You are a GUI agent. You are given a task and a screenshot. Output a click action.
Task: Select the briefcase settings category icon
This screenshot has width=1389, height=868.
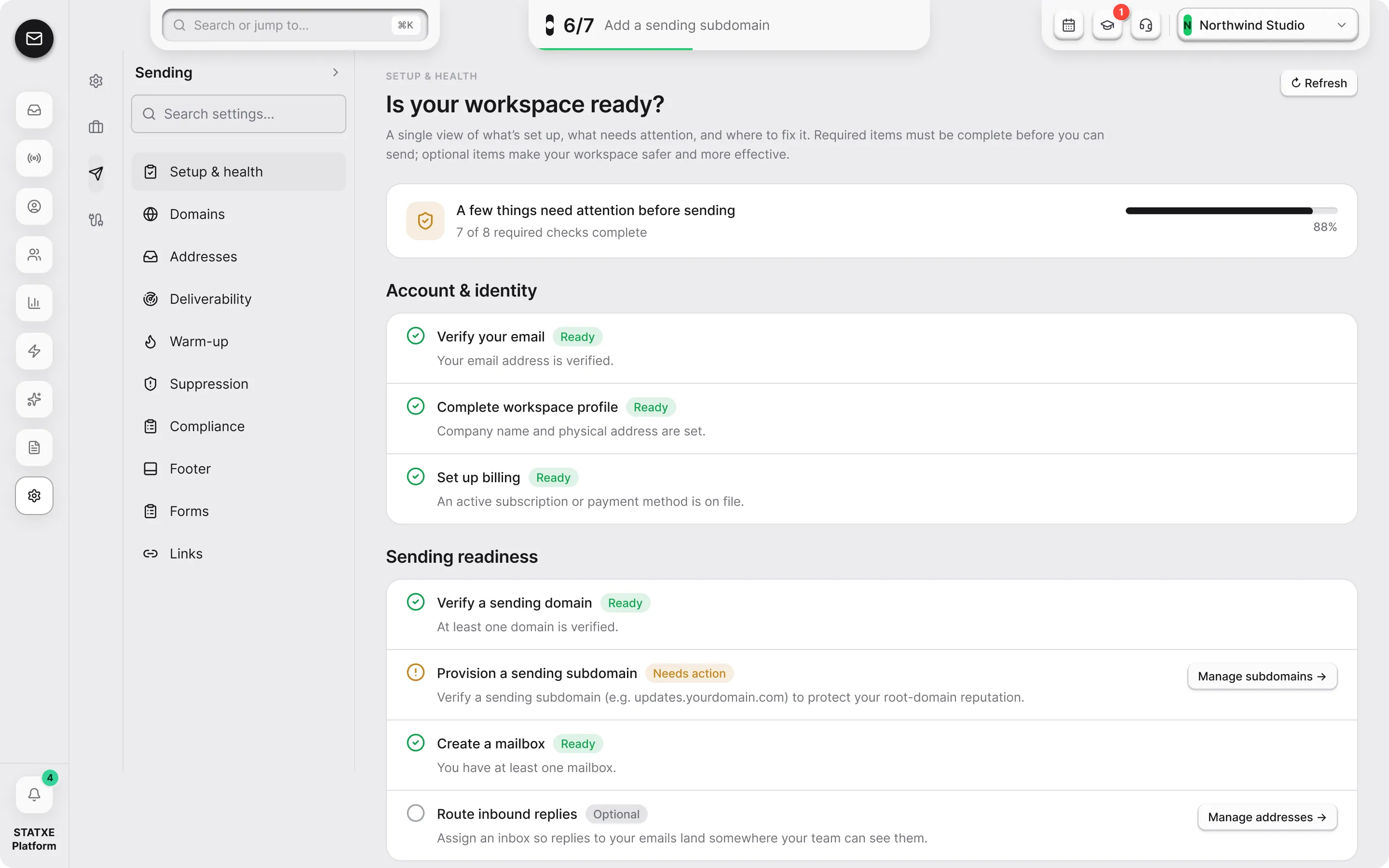point(96,127)
